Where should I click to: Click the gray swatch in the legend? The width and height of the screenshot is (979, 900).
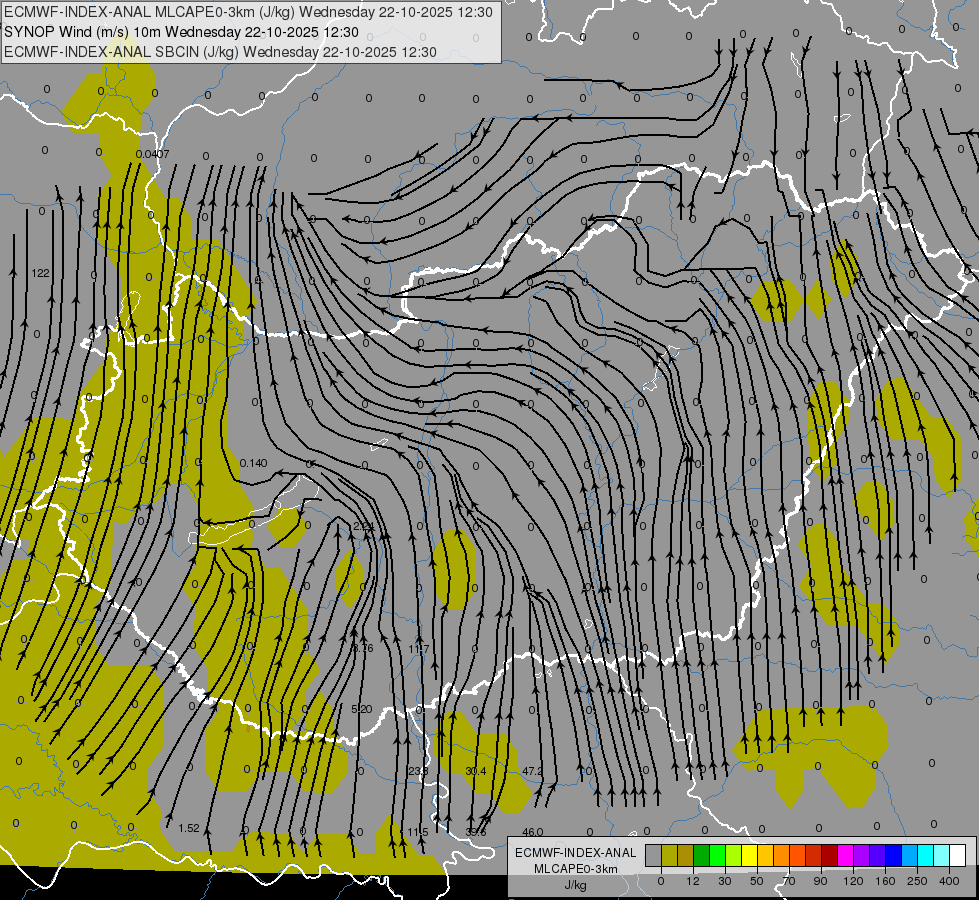click(654, 855)
